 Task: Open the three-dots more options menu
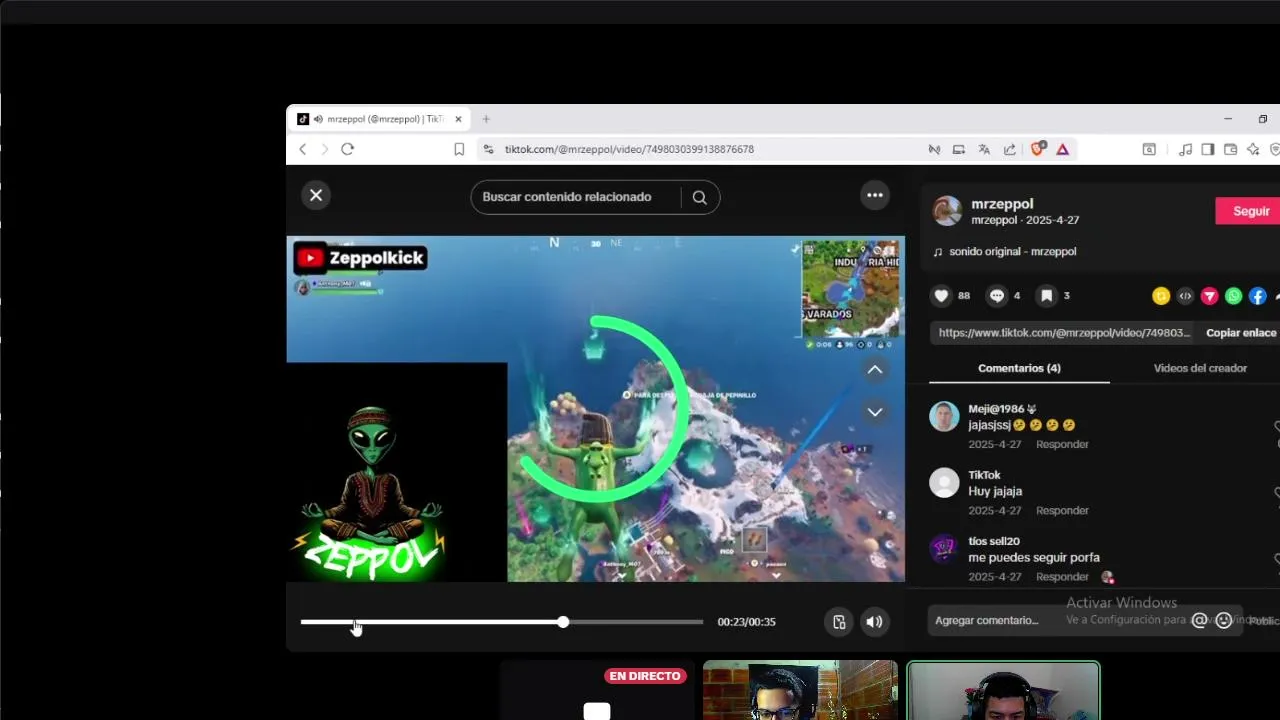[875, 195]
